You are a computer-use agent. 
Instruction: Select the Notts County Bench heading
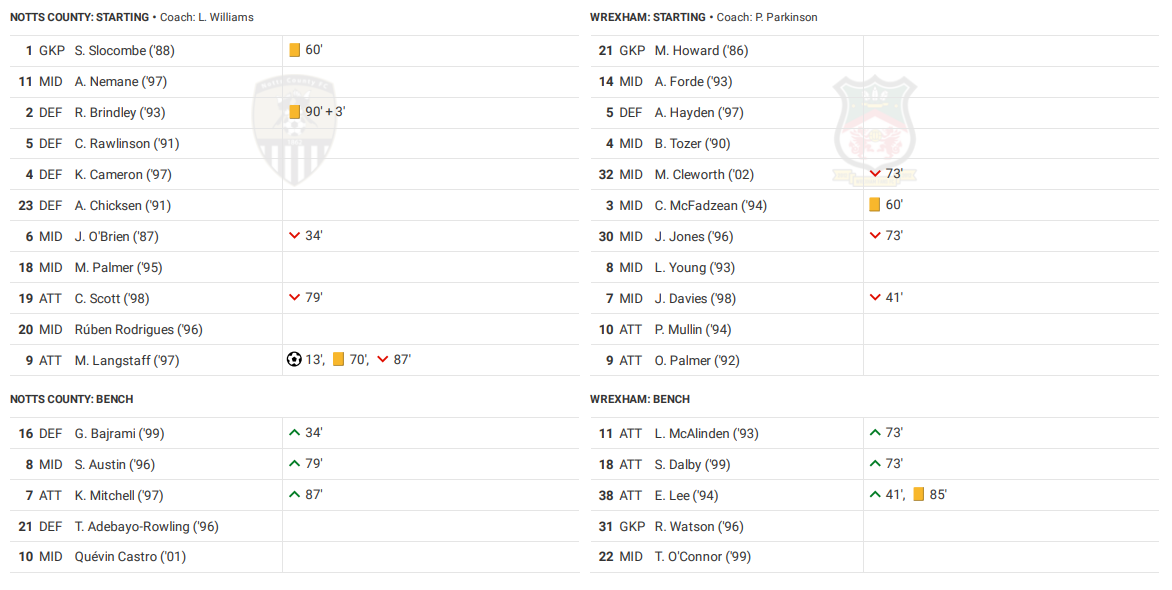(72, 399)
